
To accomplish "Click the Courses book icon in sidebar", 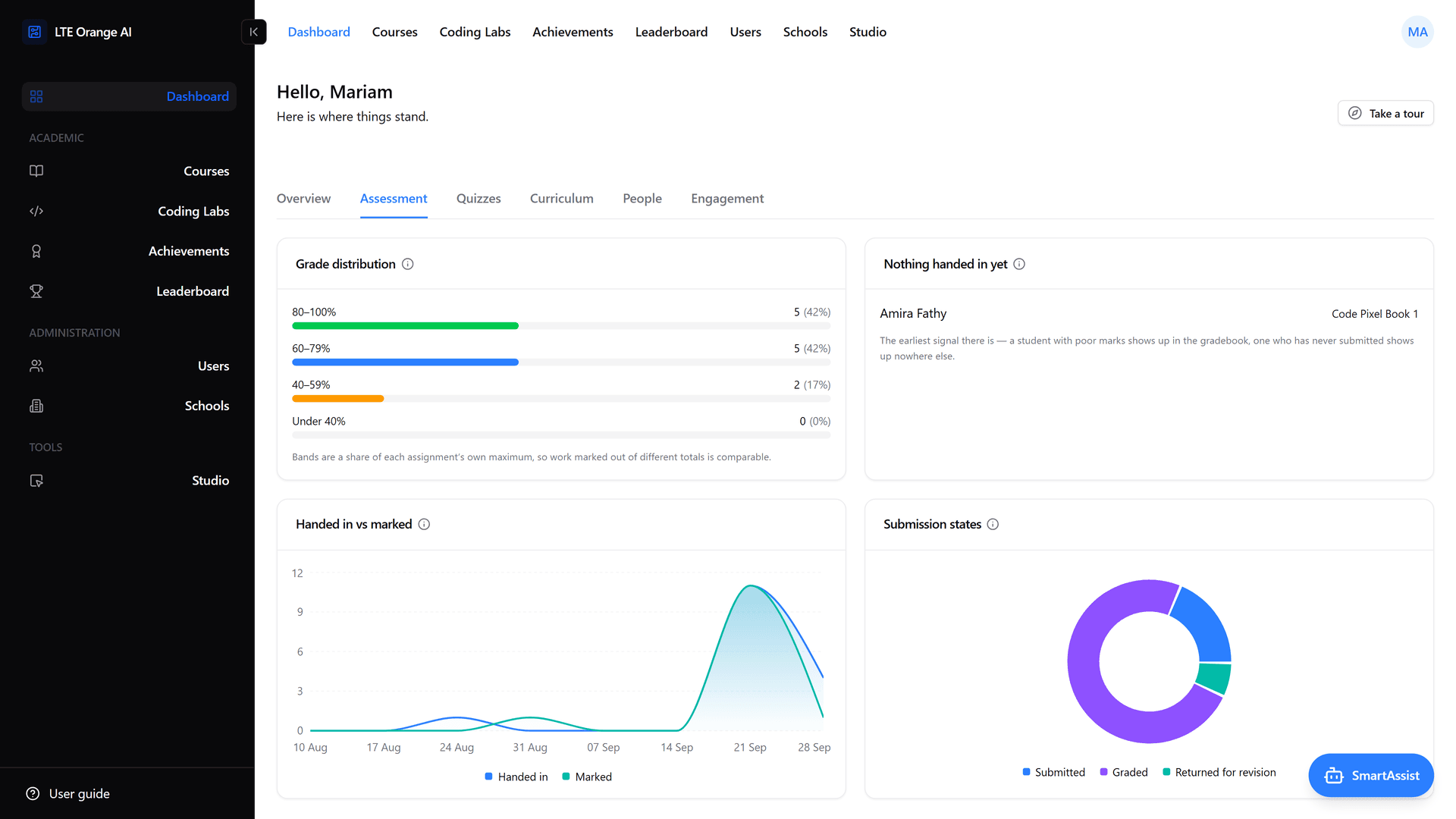I will pos(36,171).
